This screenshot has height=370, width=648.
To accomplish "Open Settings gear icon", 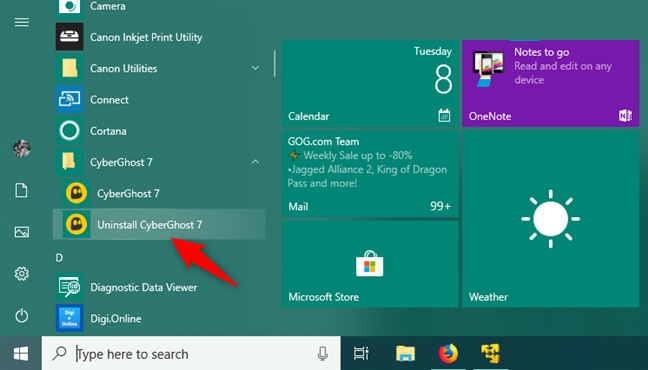I will [21, 274].
